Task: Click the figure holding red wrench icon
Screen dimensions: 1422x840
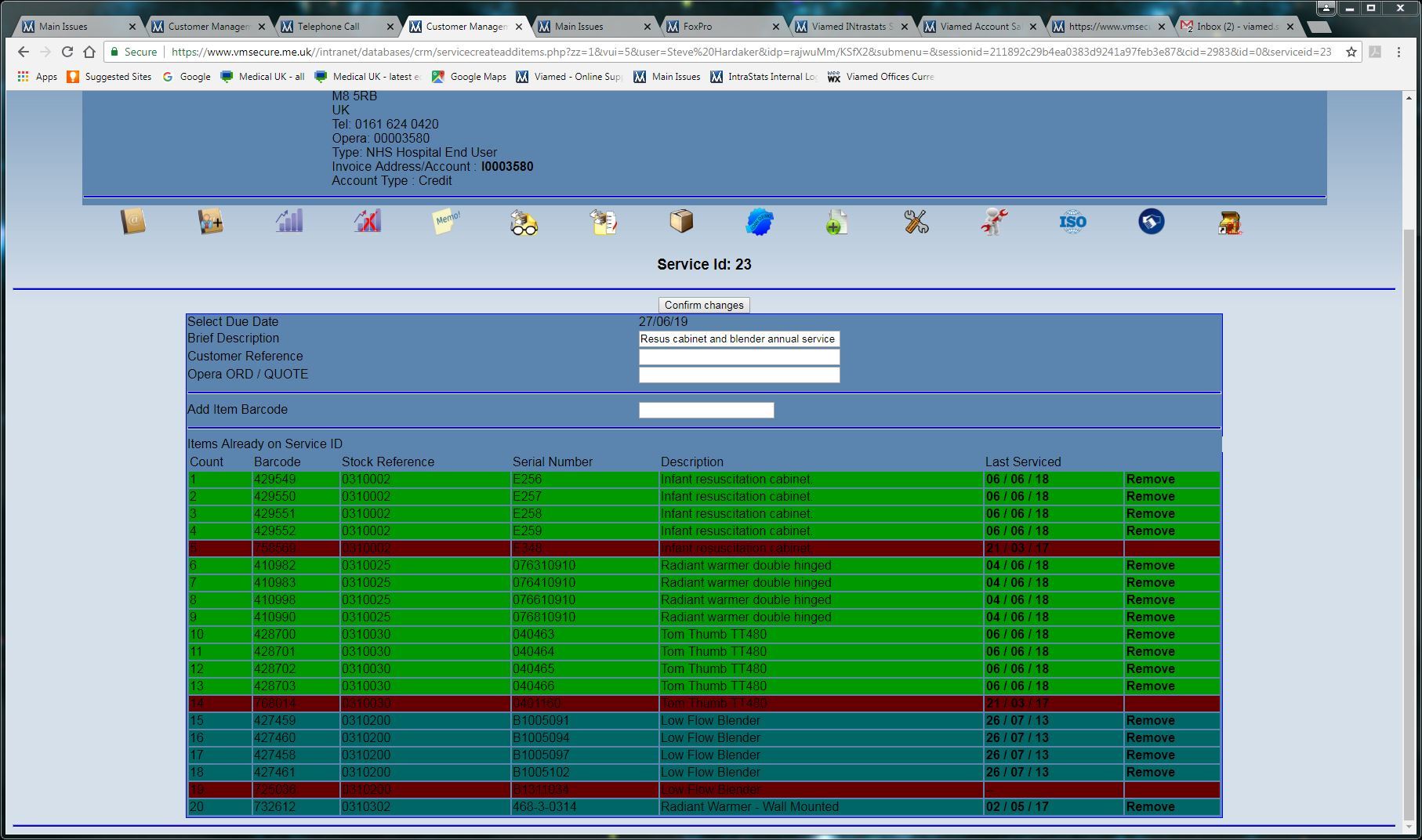Action: click(994, 222)
